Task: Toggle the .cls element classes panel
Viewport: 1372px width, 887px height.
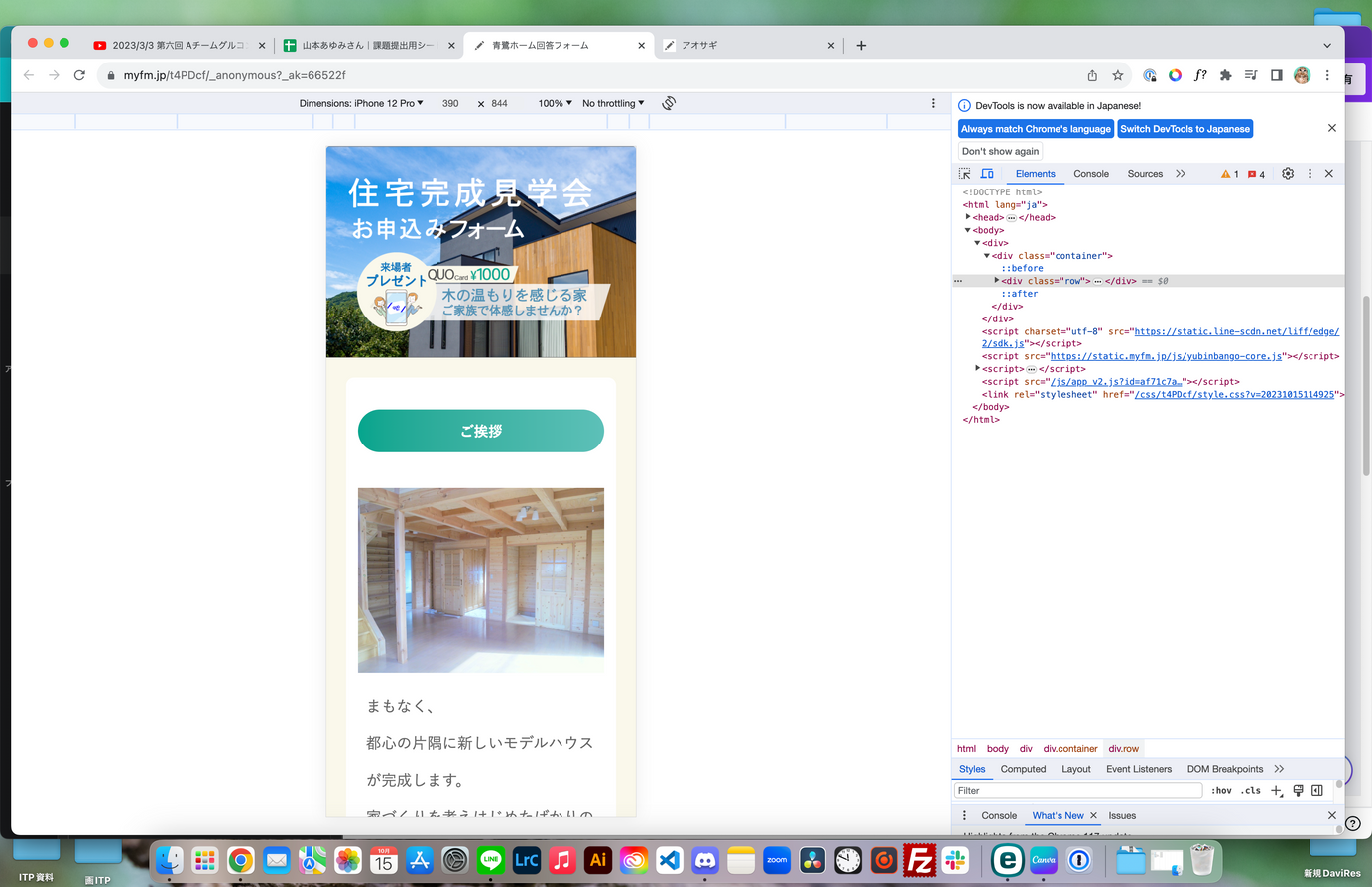Action: (x=1250, y=791)
